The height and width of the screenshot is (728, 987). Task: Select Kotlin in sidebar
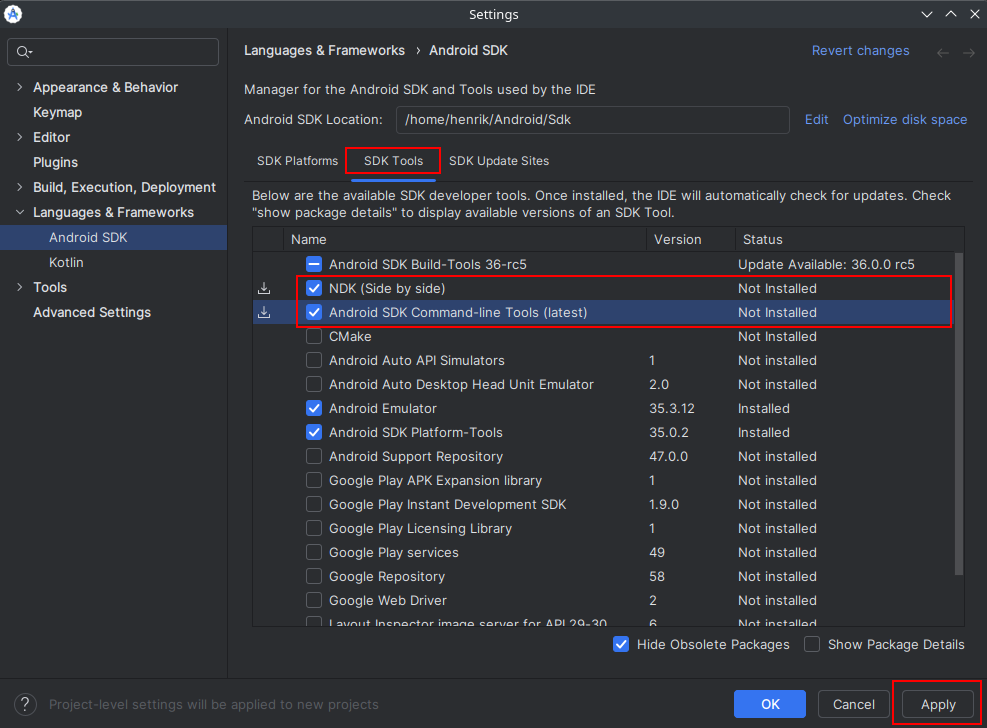click(x=66, y=262)
